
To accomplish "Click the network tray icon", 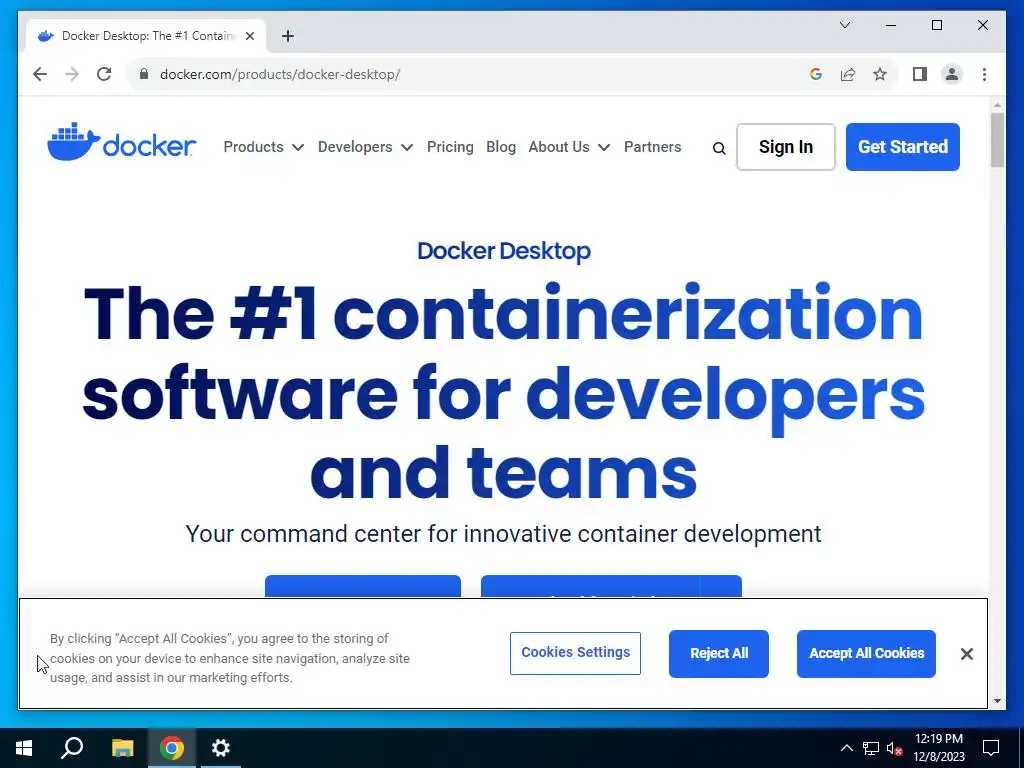I will [871, 748].
